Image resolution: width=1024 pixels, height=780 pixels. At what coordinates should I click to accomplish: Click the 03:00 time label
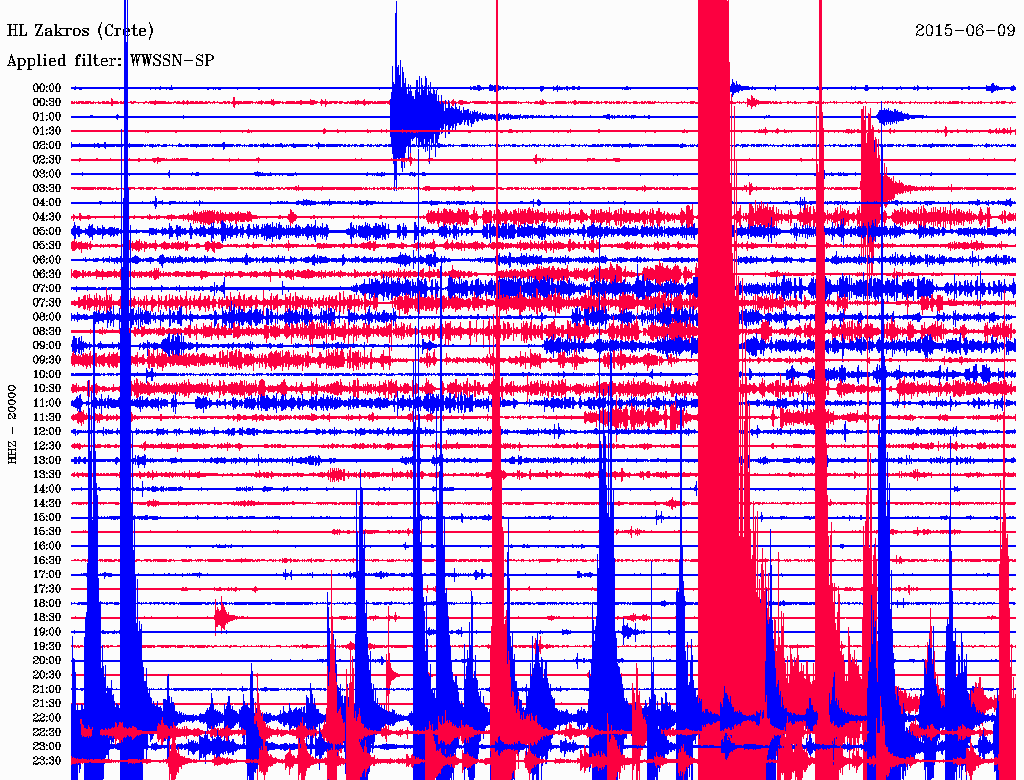point(47,174)
